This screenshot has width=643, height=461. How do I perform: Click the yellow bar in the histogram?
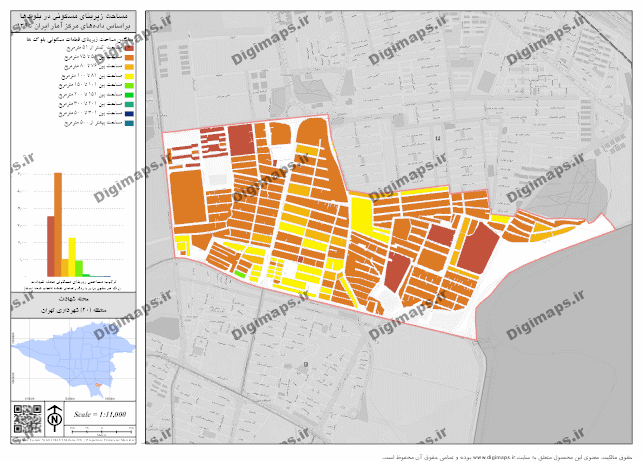point(72,257)
